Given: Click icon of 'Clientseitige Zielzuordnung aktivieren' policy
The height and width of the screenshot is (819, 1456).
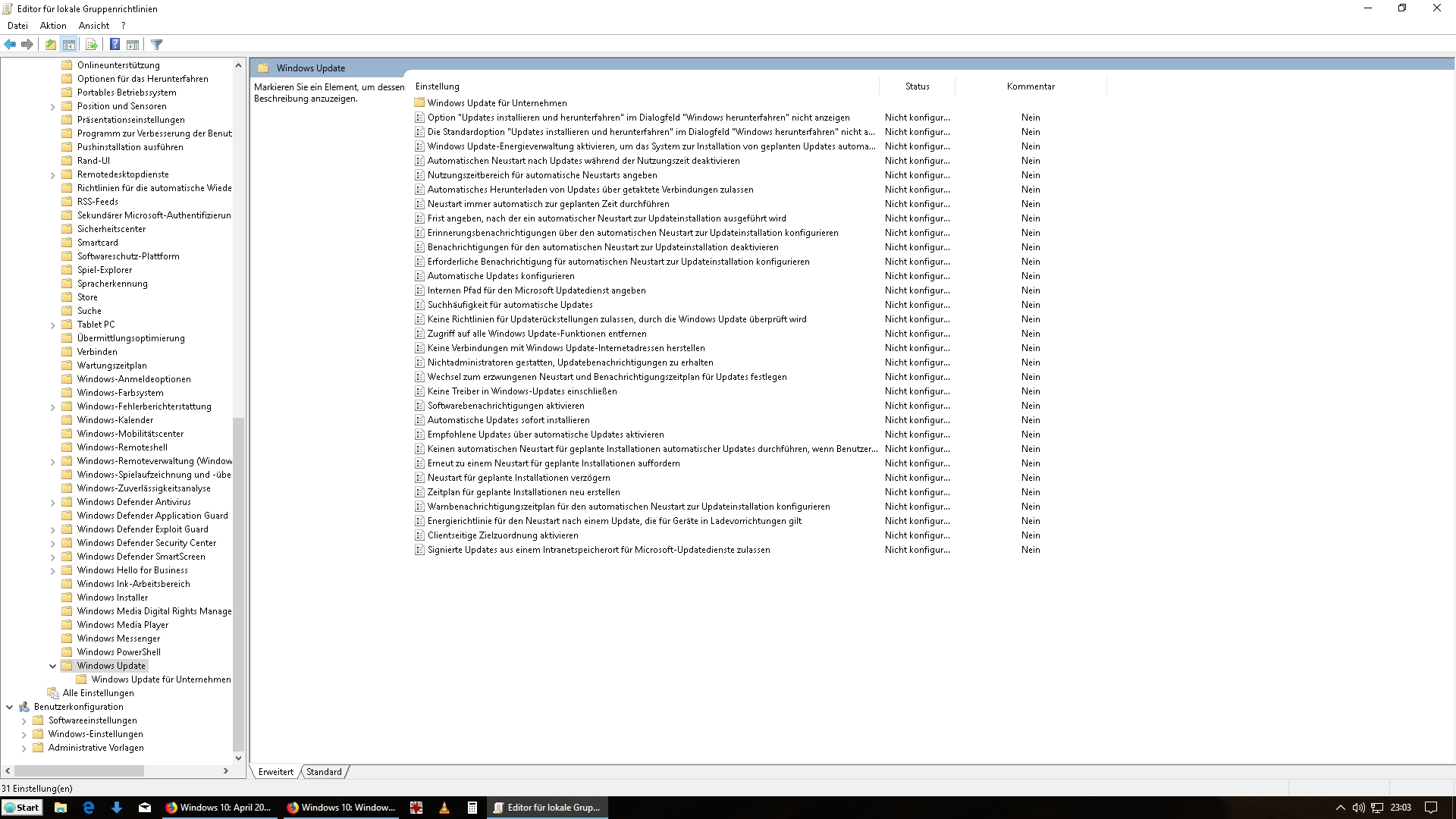Looking at the screenshot, I should (x=419, y=535).
